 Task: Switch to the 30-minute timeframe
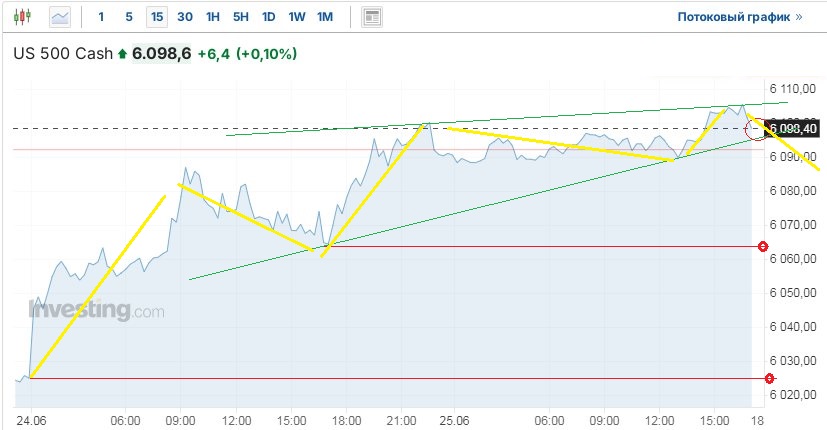pyautogui.click(x=185, y=17)
